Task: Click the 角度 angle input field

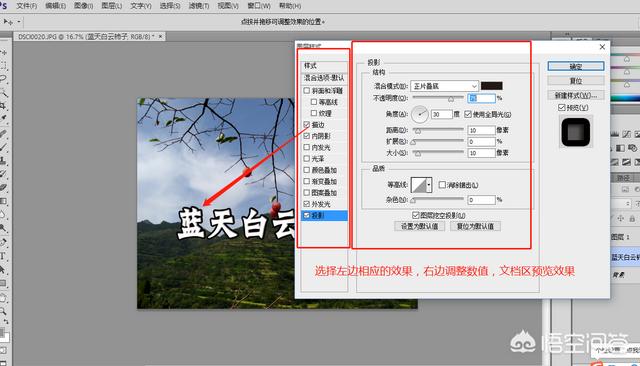Action: pos(442,114)
